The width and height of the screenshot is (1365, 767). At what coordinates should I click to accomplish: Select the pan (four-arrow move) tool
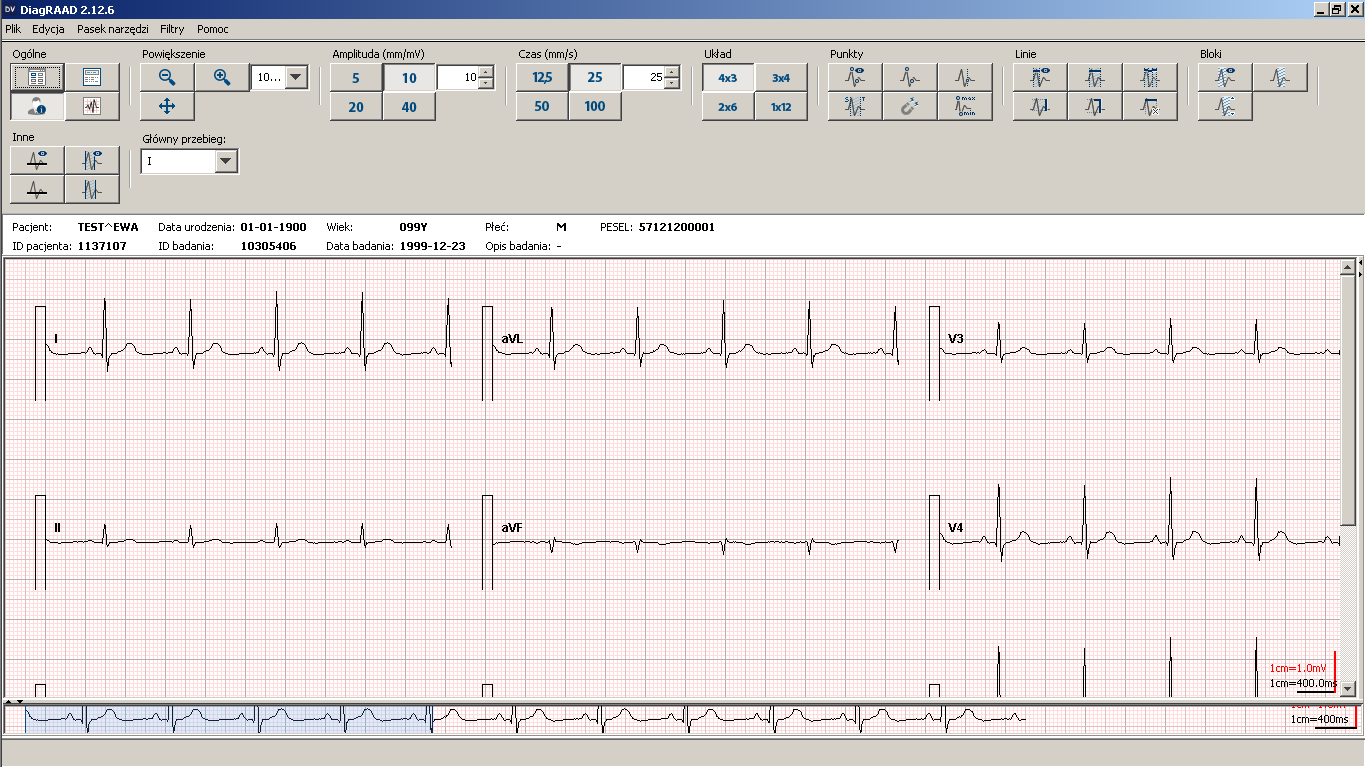pos(167,106)
